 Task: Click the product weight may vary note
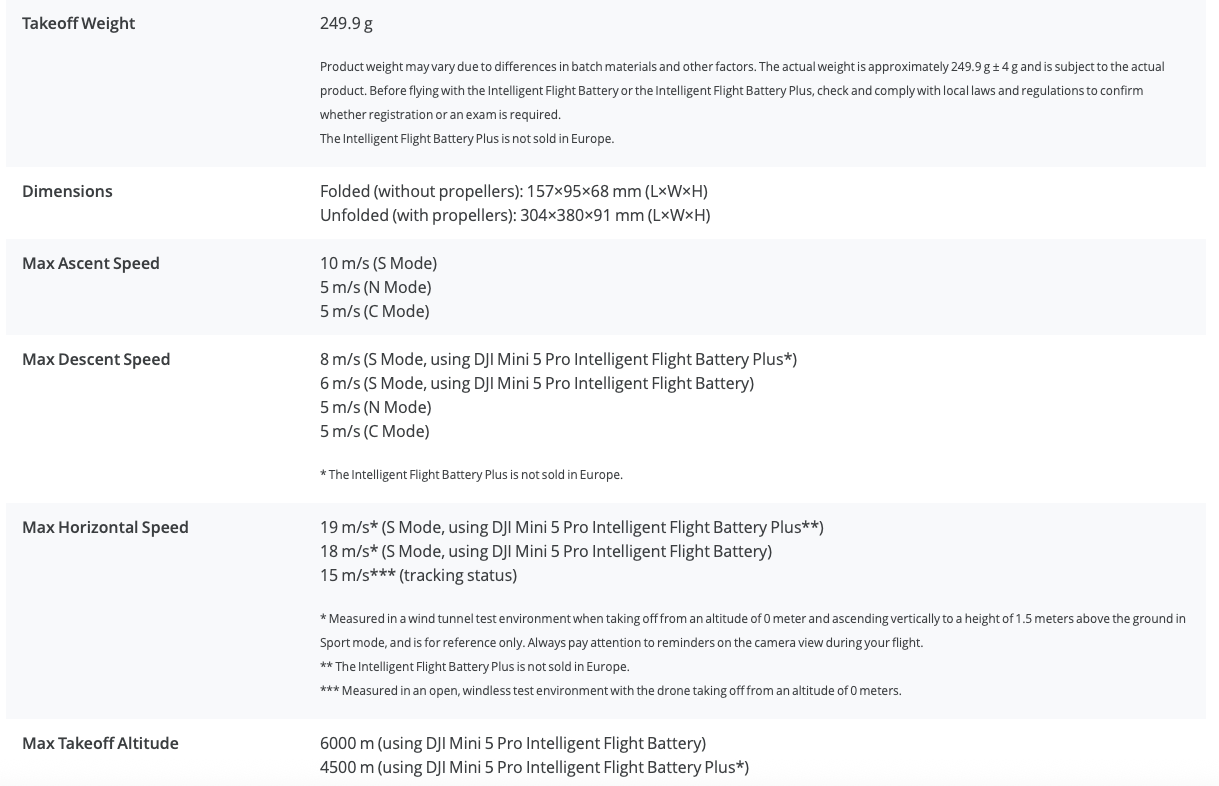click(741, 67)
